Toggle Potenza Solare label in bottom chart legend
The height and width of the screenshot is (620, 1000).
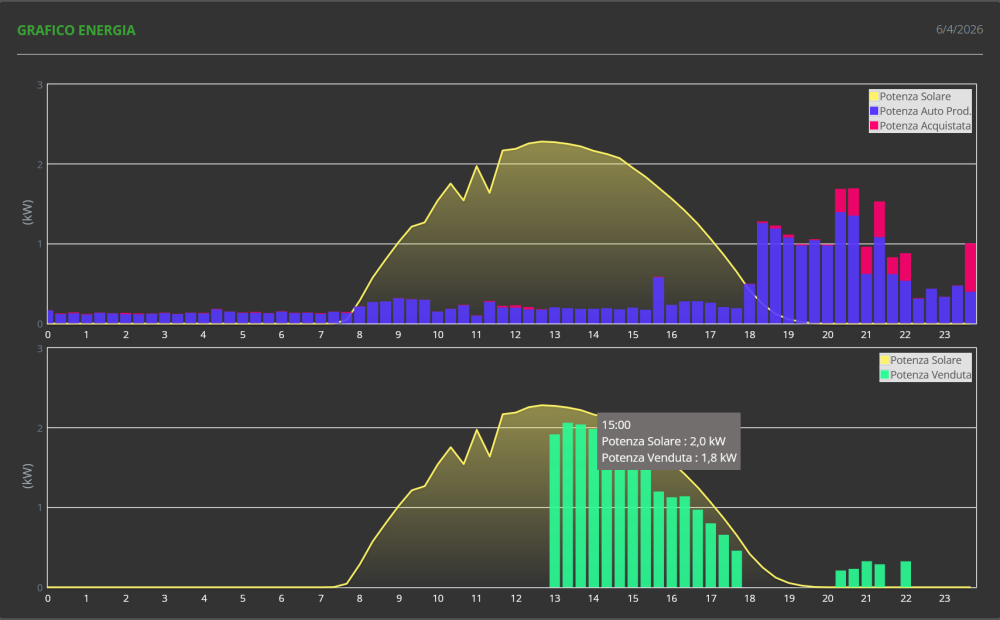(x=926, y=360)
